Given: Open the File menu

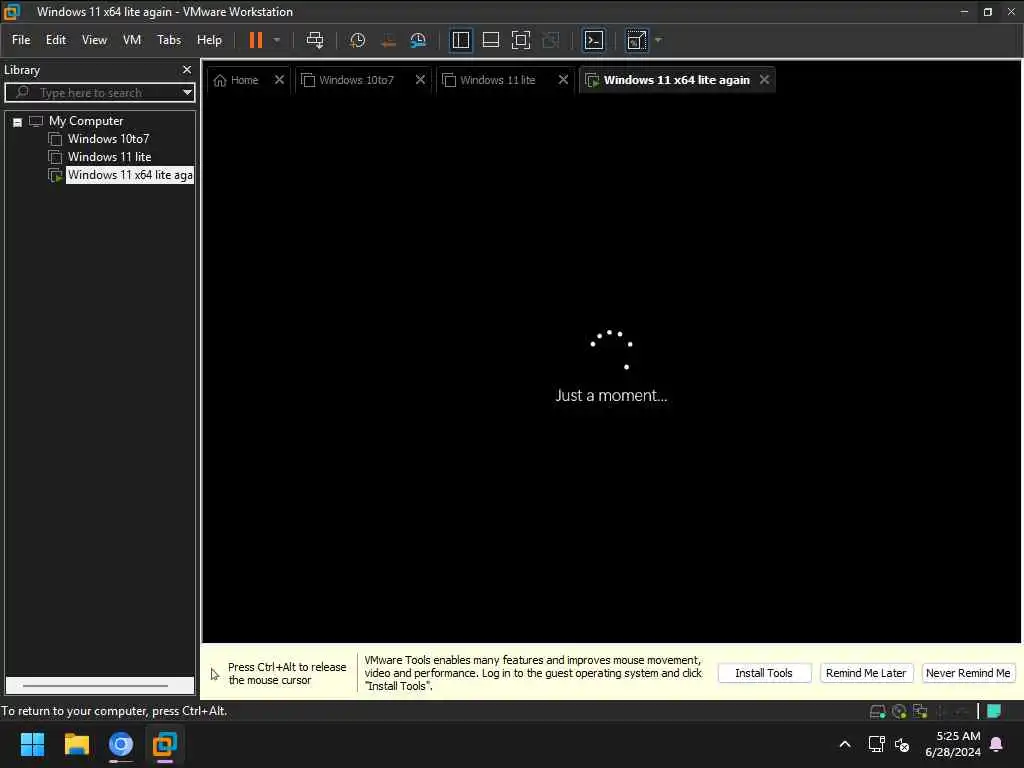Looking at the screenshot, I should (x=21, y=40).
